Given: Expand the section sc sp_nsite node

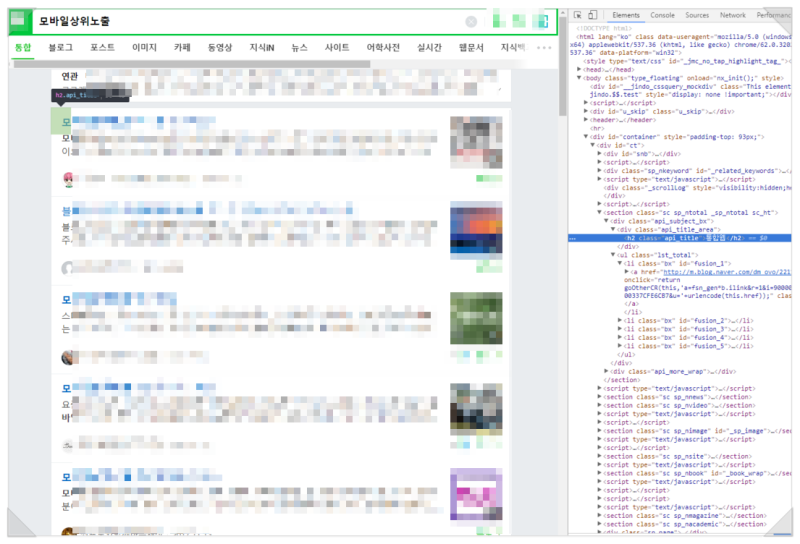Looking at the screenshot, I should (599, 457).
